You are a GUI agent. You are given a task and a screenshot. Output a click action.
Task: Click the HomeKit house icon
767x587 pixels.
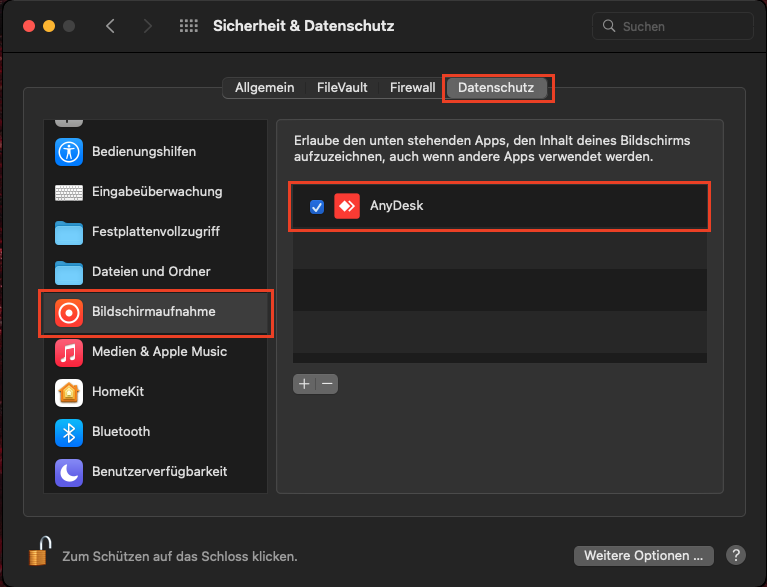coord(69,392)
